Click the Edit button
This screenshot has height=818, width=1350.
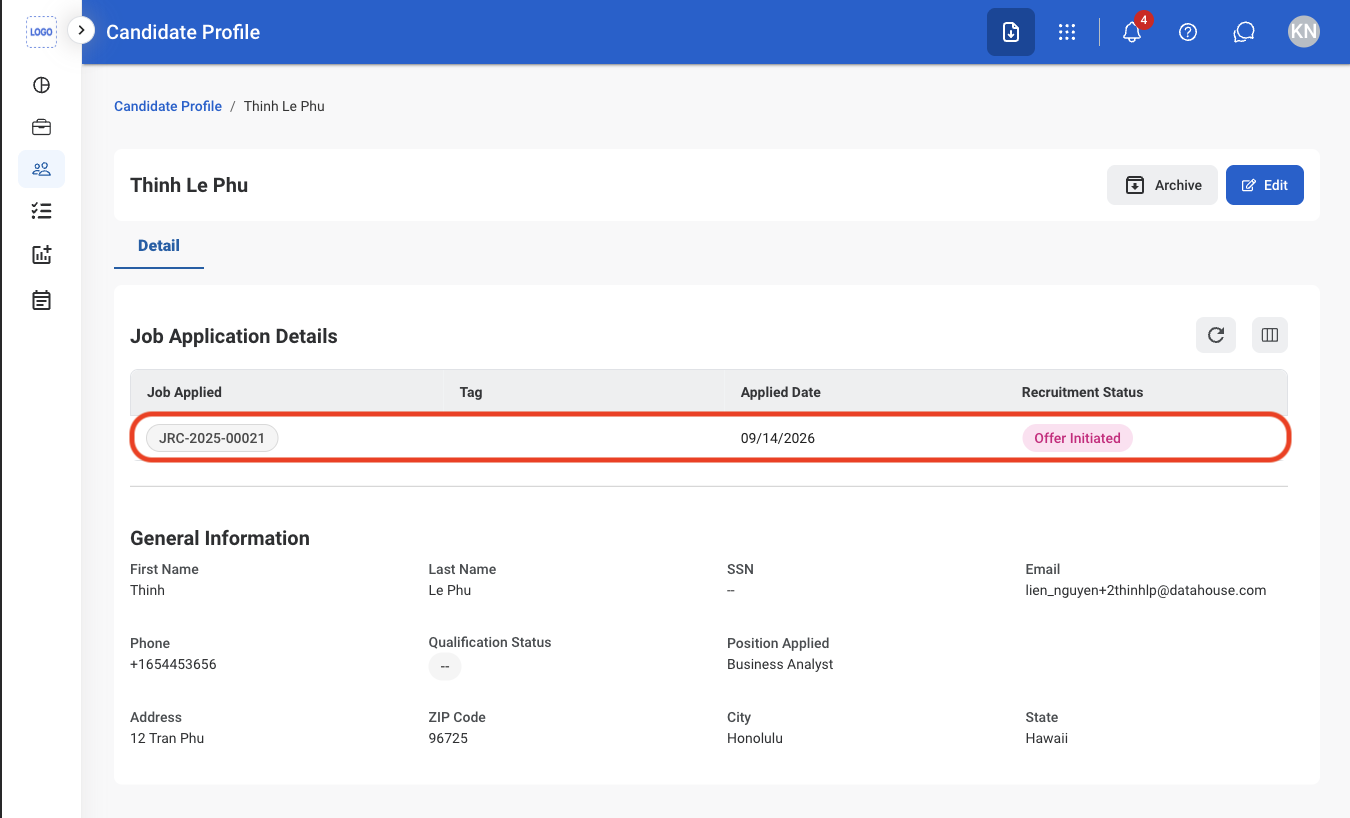point(1265,185)
